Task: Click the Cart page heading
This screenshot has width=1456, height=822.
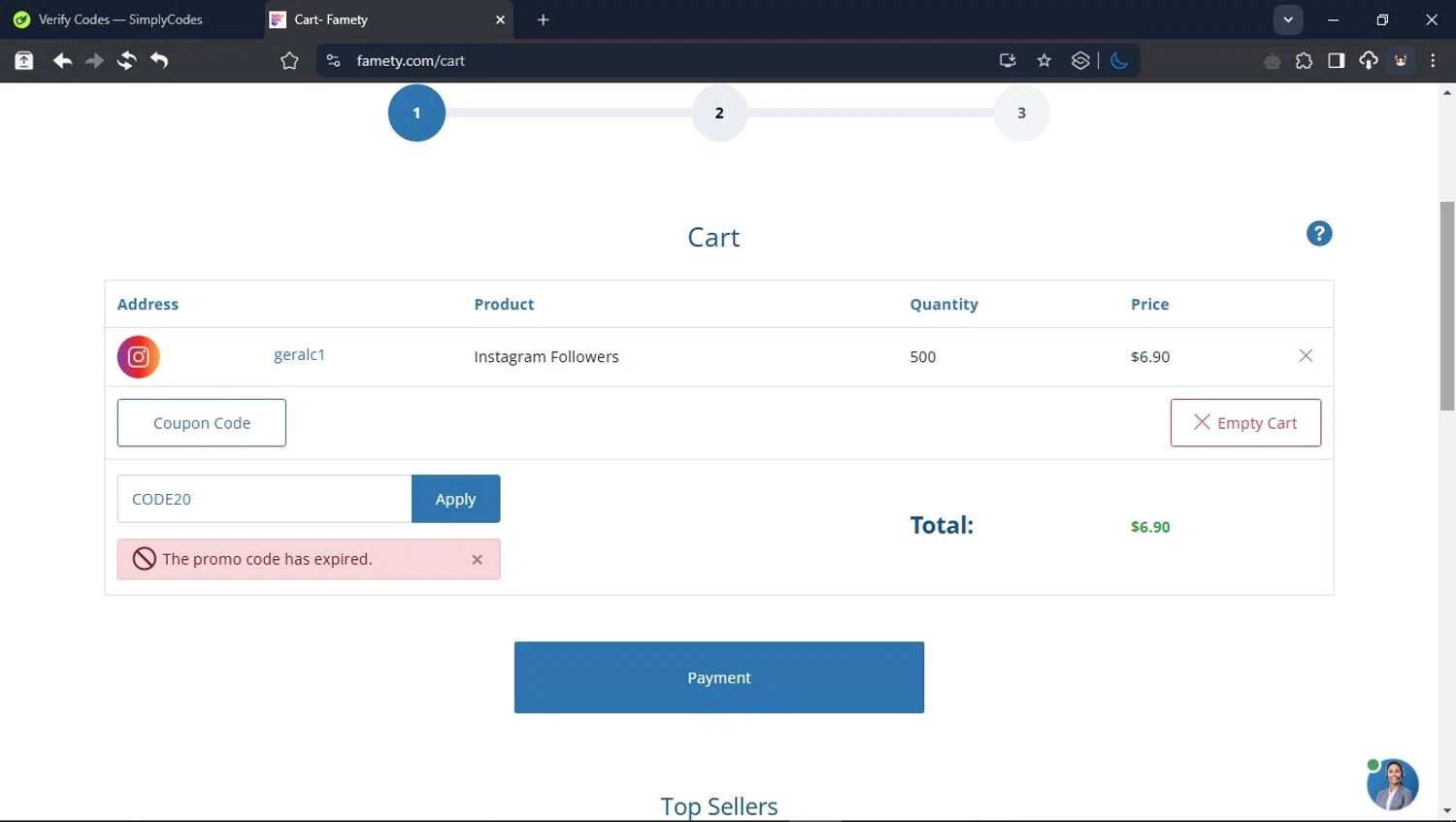Action: [713, 238]
